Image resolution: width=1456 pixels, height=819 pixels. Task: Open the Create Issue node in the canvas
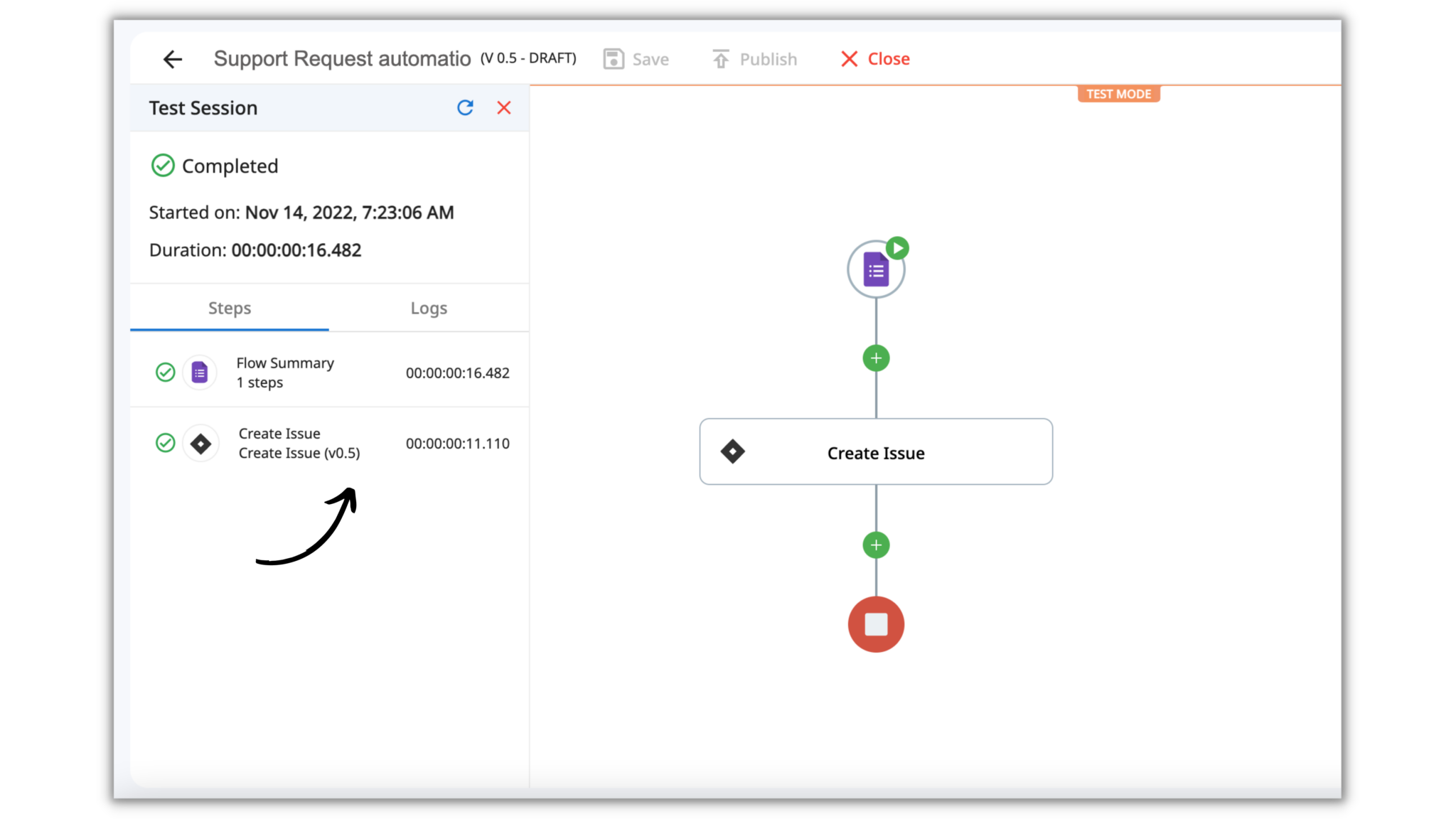click(x=875, y=453)
